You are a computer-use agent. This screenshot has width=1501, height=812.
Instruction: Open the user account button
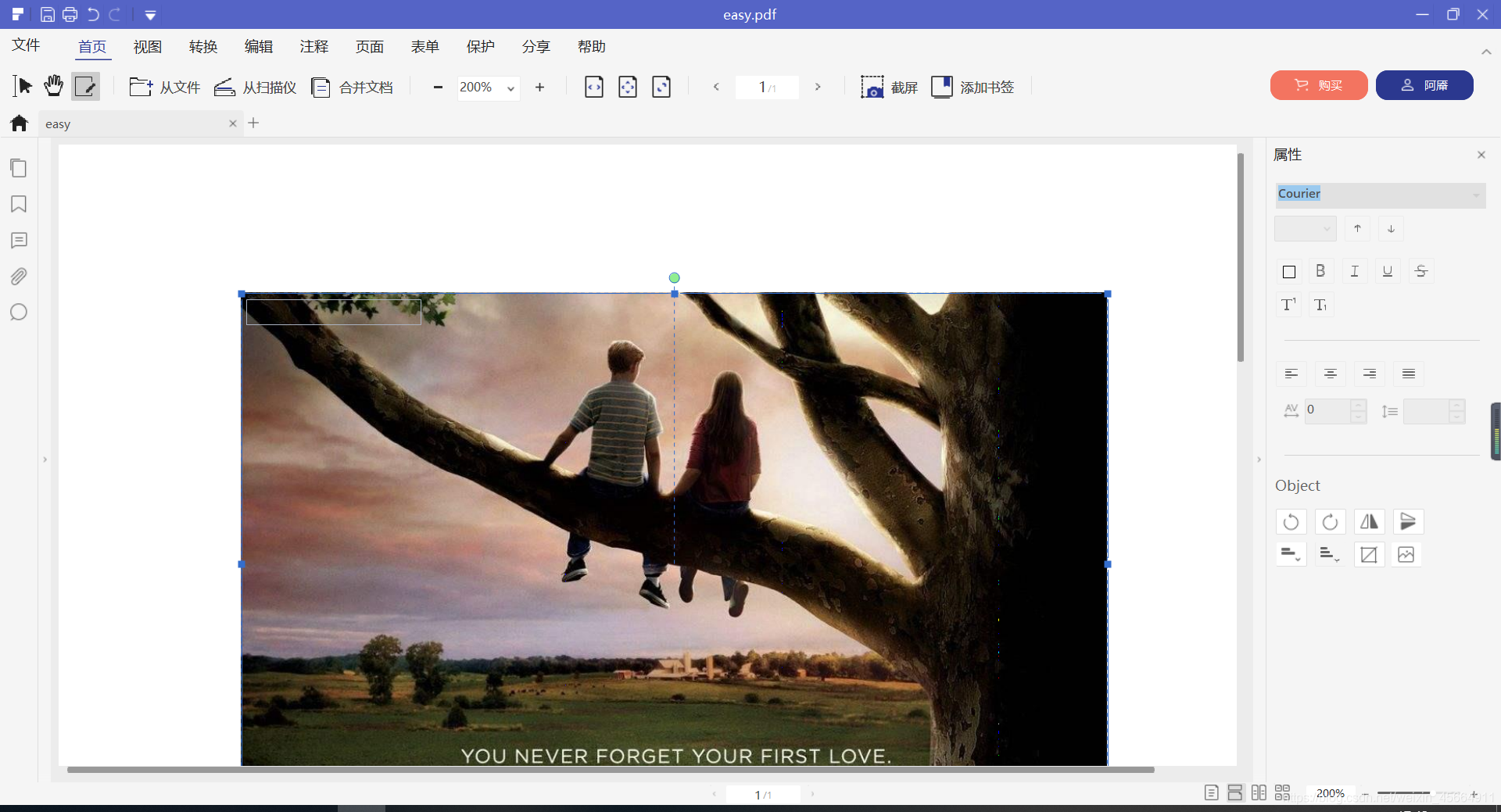click(x=1424, y=85)
